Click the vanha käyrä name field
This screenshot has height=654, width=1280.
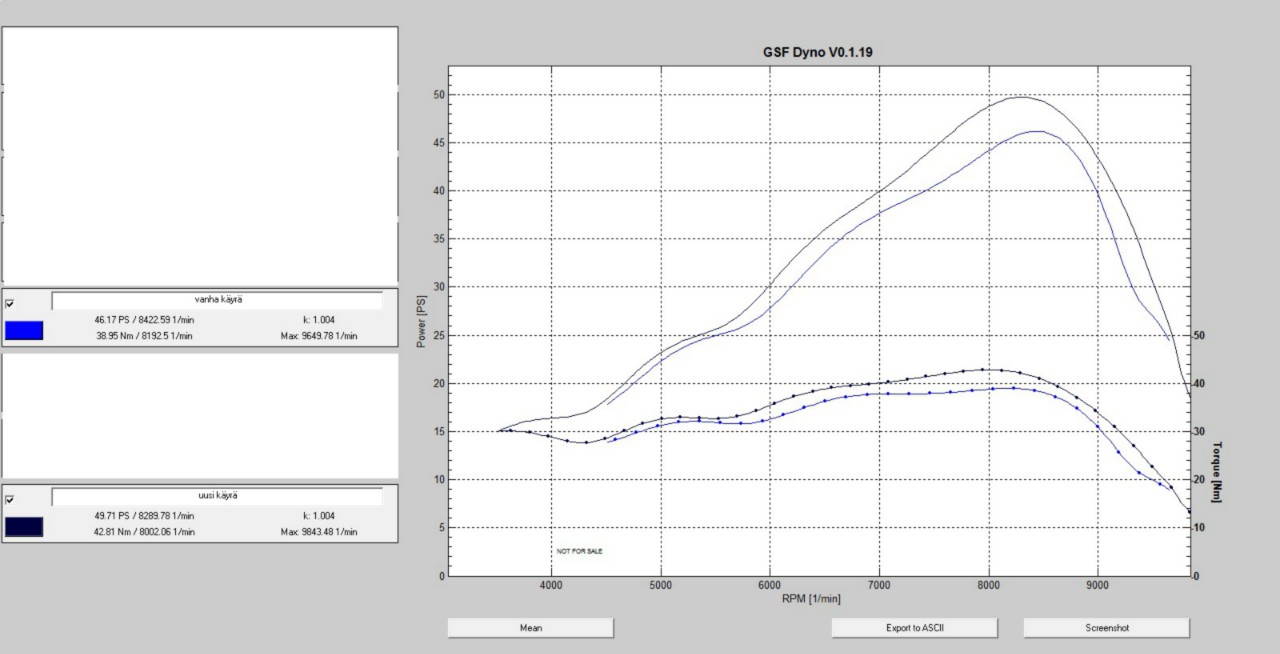[x=217, y=300]
